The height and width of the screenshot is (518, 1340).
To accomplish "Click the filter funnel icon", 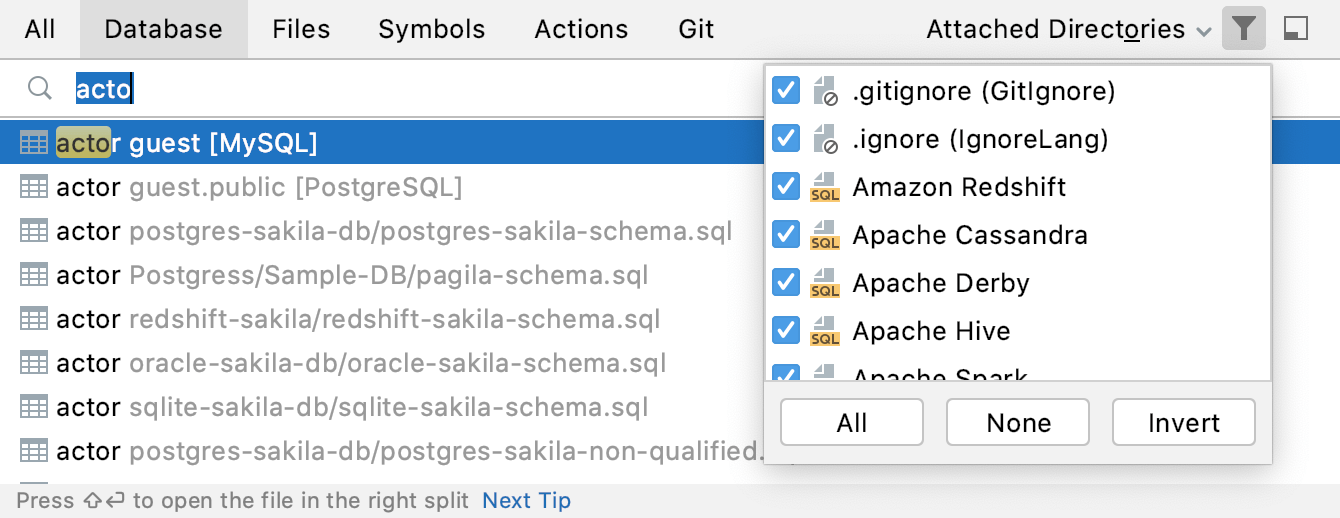I will pos(1243,29).
